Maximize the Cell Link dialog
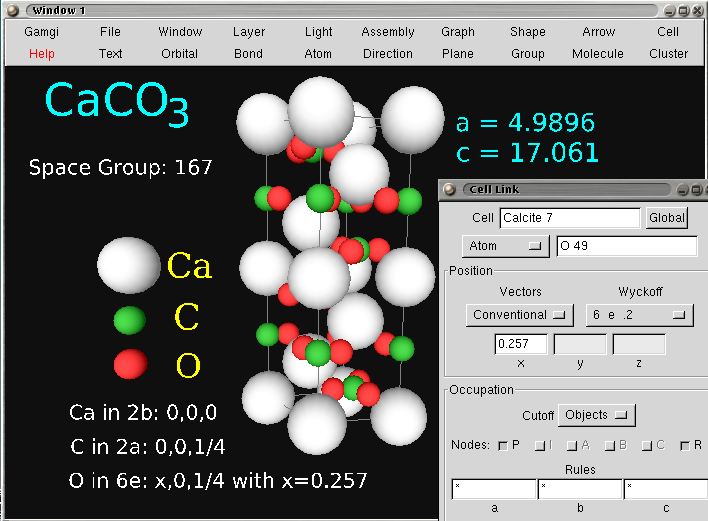This screenshot has width=708, height=521. [696, 190]
